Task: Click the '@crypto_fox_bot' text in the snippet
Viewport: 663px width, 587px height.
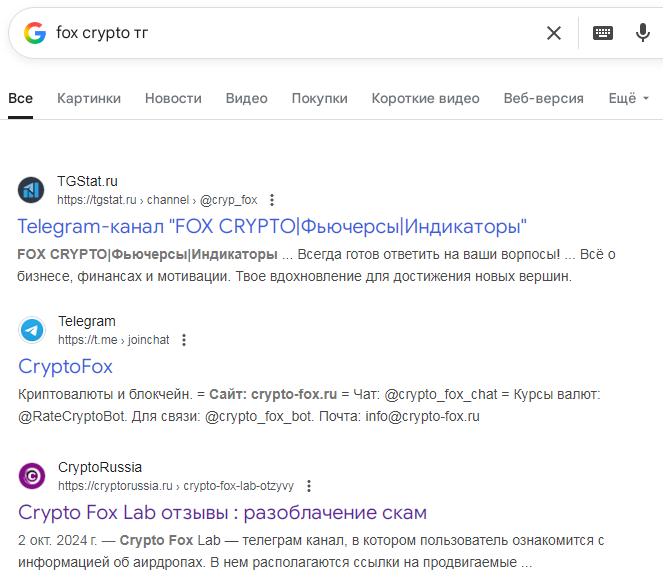Action: pyautogui.click(x=259, y=416)
